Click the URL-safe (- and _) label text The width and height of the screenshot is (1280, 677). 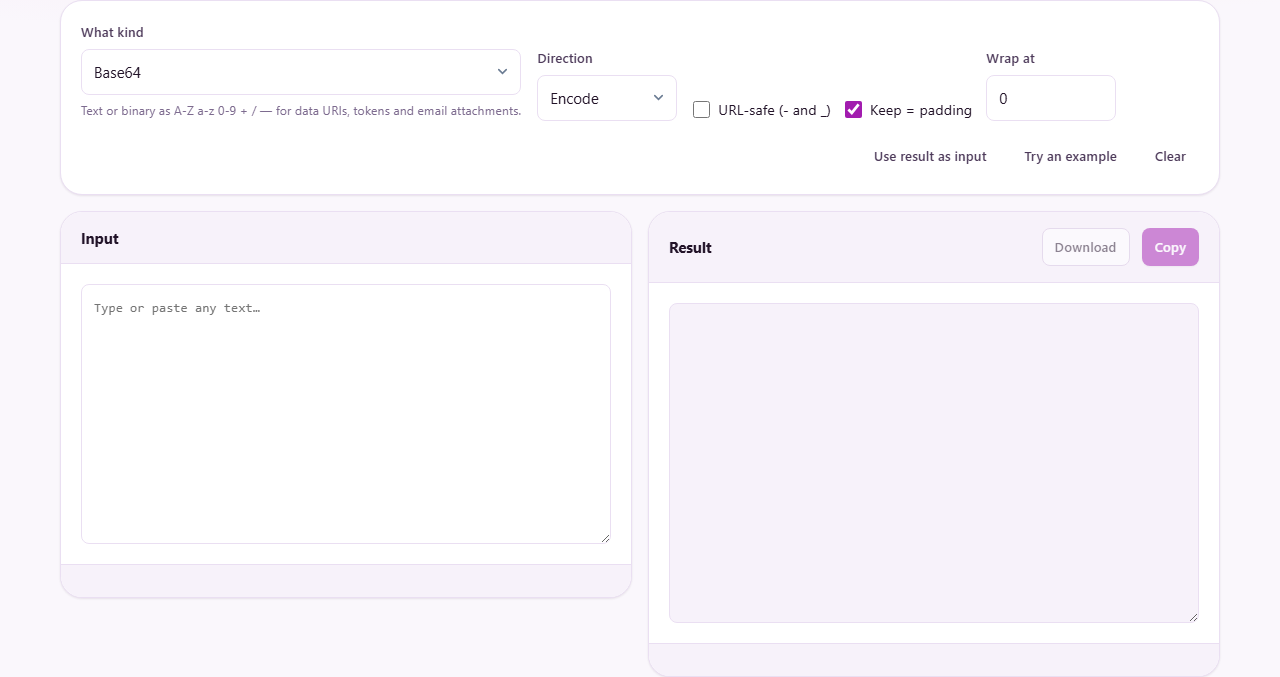774,110
